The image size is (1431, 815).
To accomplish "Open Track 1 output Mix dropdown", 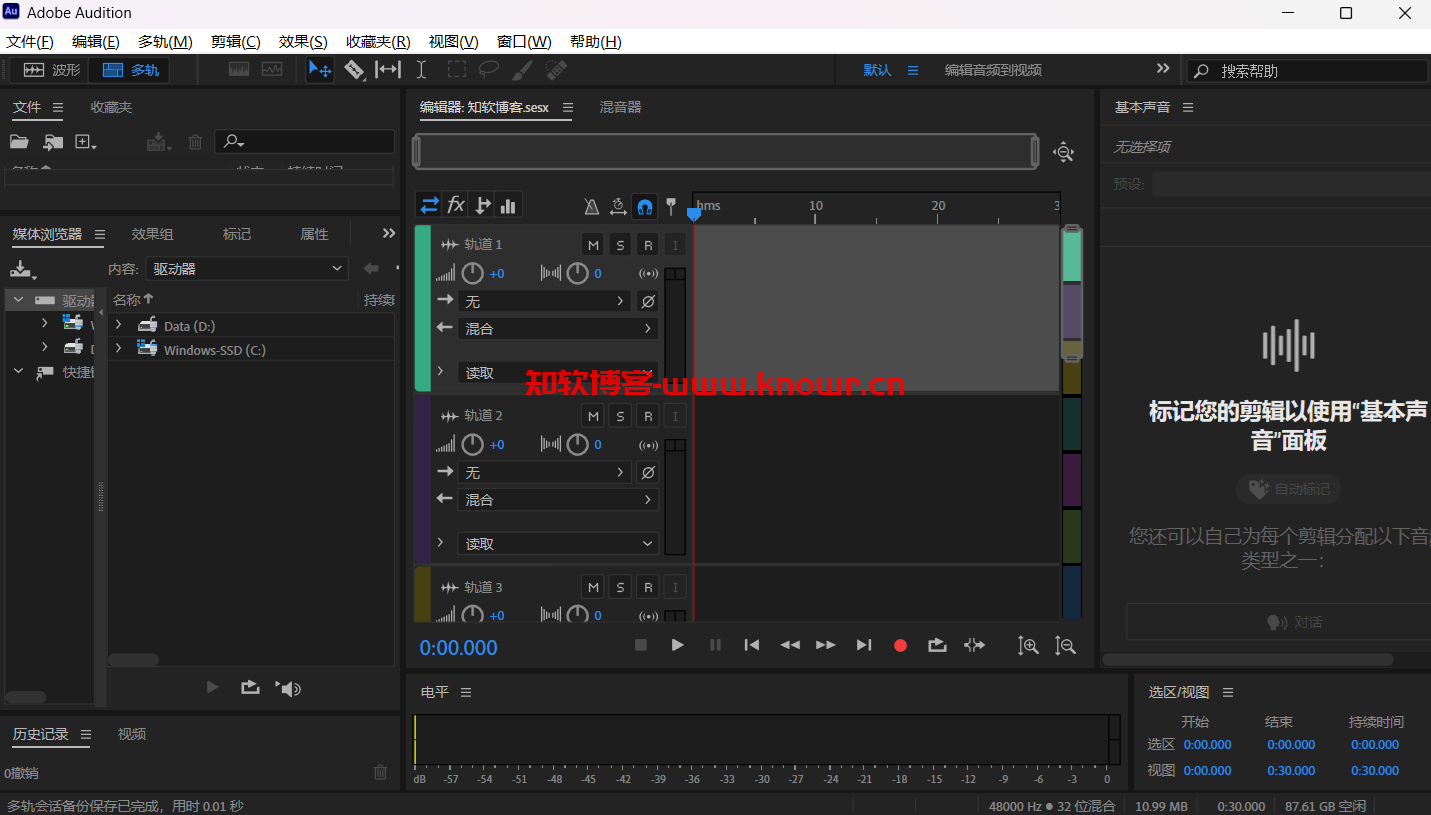I will 558,328.
